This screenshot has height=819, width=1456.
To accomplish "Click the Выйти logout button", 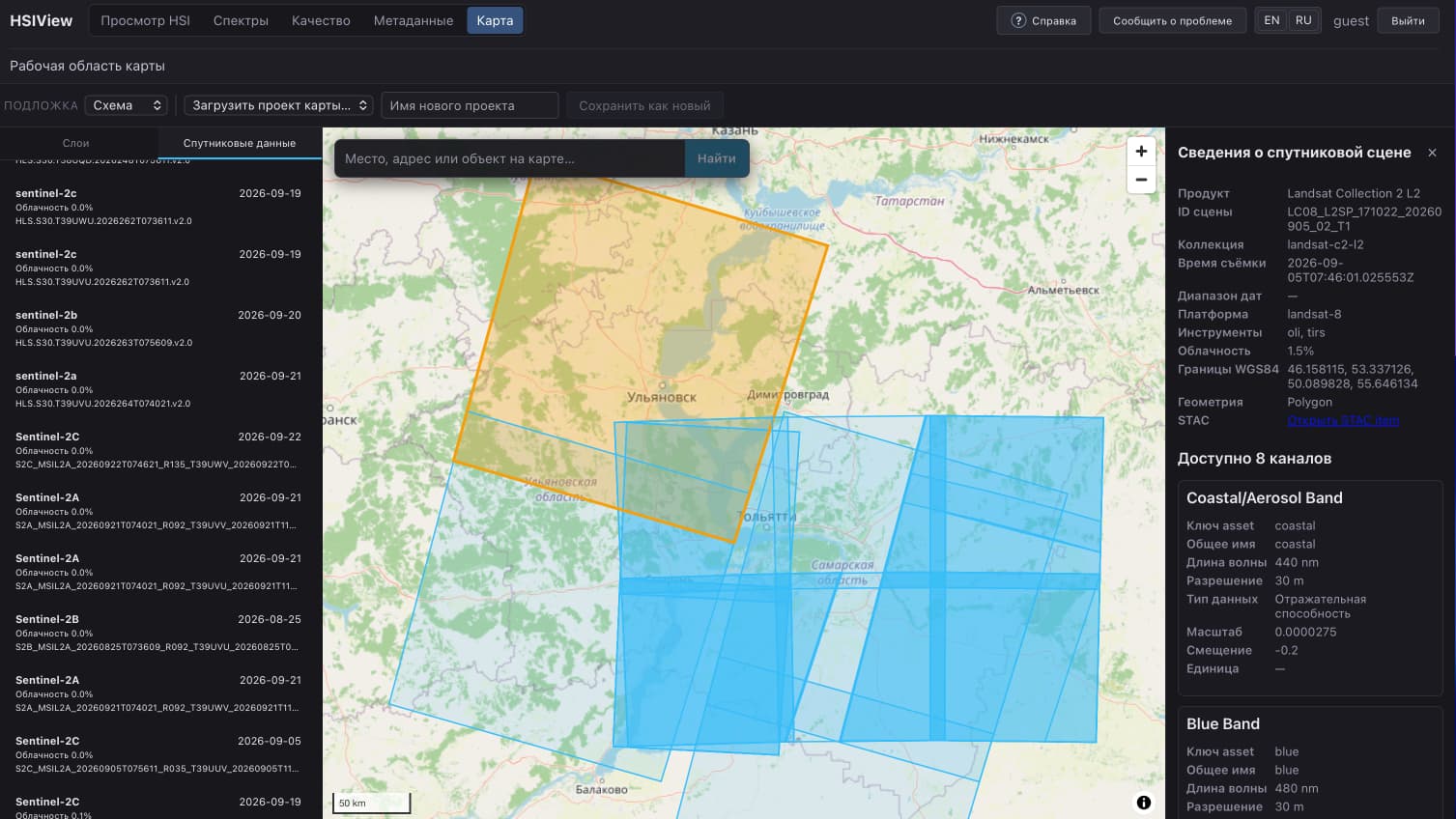I will [1408, 20].
